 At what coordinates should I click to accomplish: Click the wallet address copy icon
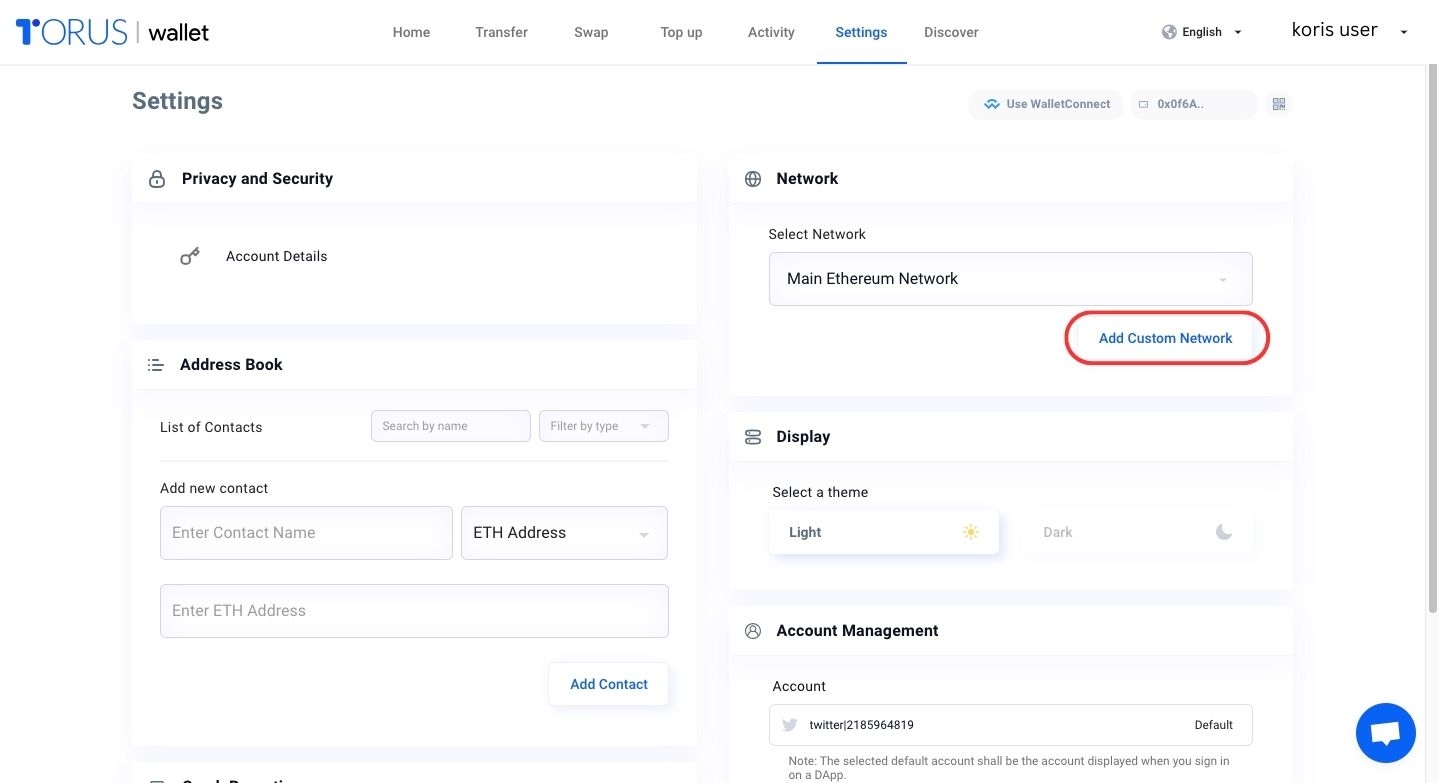(x=1143, y=104)
